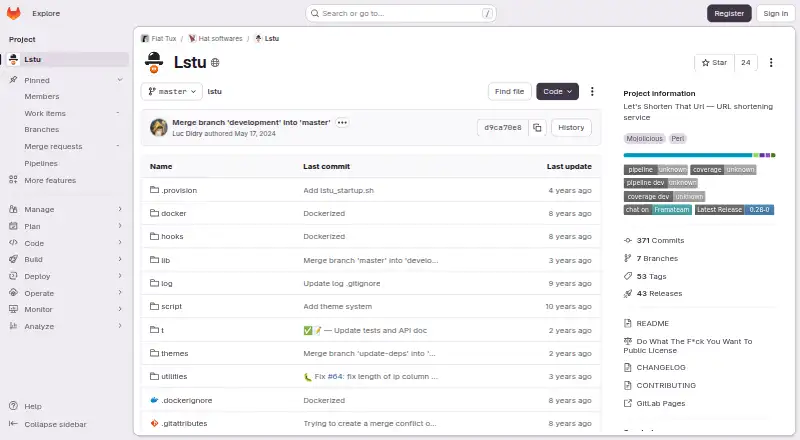Click the Pinned pin icon
This screenshot has height=440, width=800.
tap(14, 80)
